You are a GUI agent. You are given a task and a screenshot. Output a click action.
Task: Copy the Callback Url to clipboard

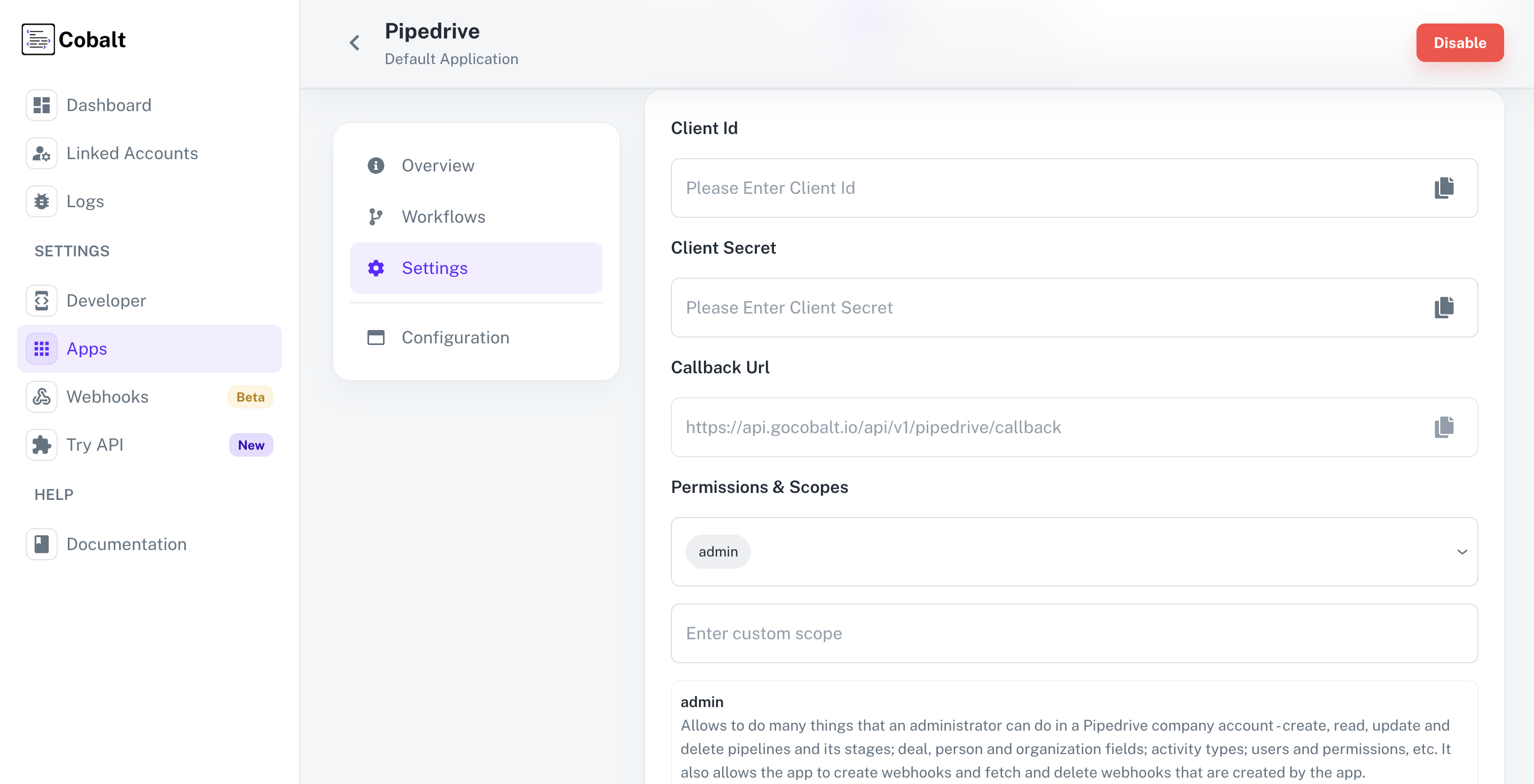coord(1444,427)
